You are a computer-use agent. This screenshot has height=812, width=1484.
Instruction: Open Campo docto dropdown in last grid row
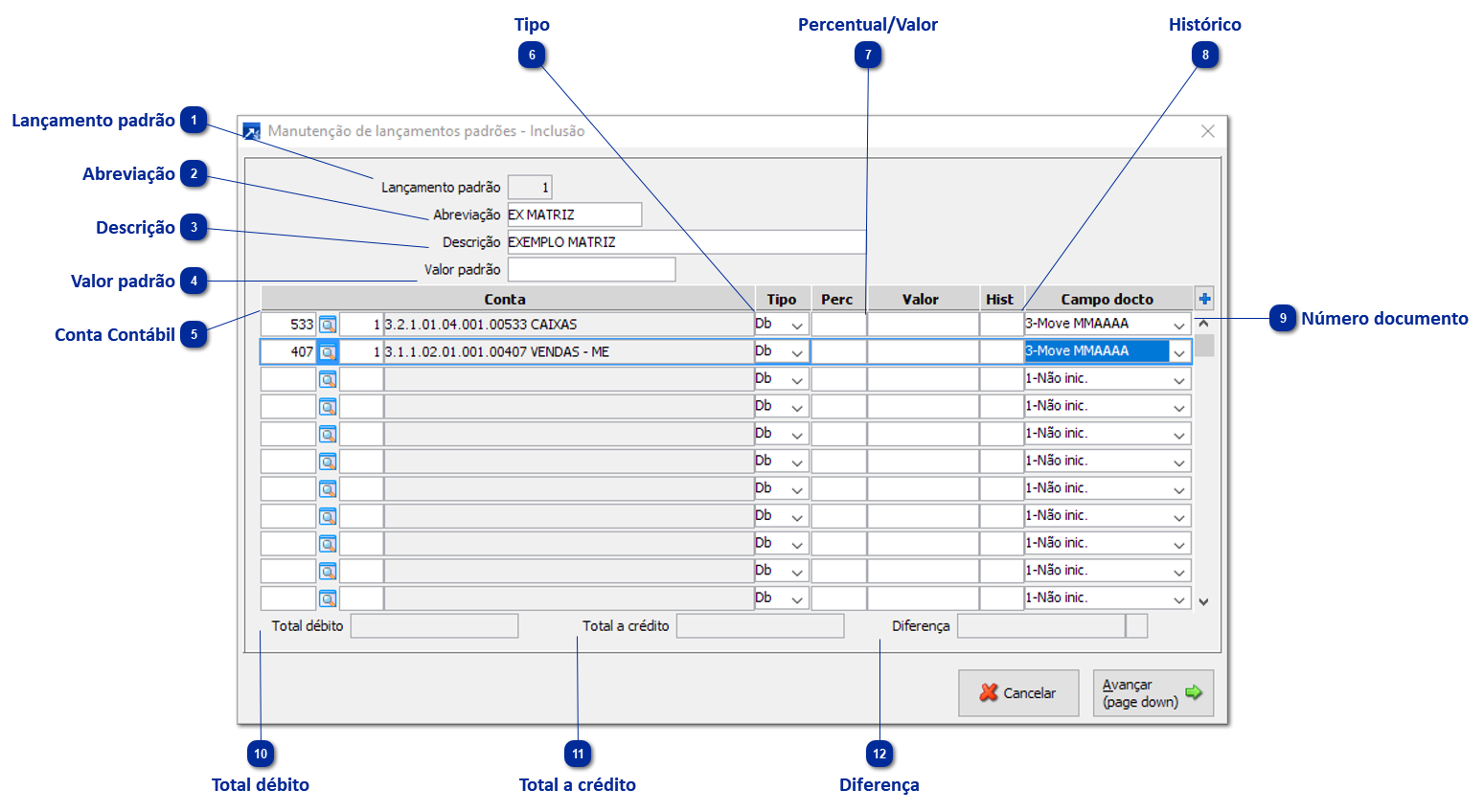1179,599
